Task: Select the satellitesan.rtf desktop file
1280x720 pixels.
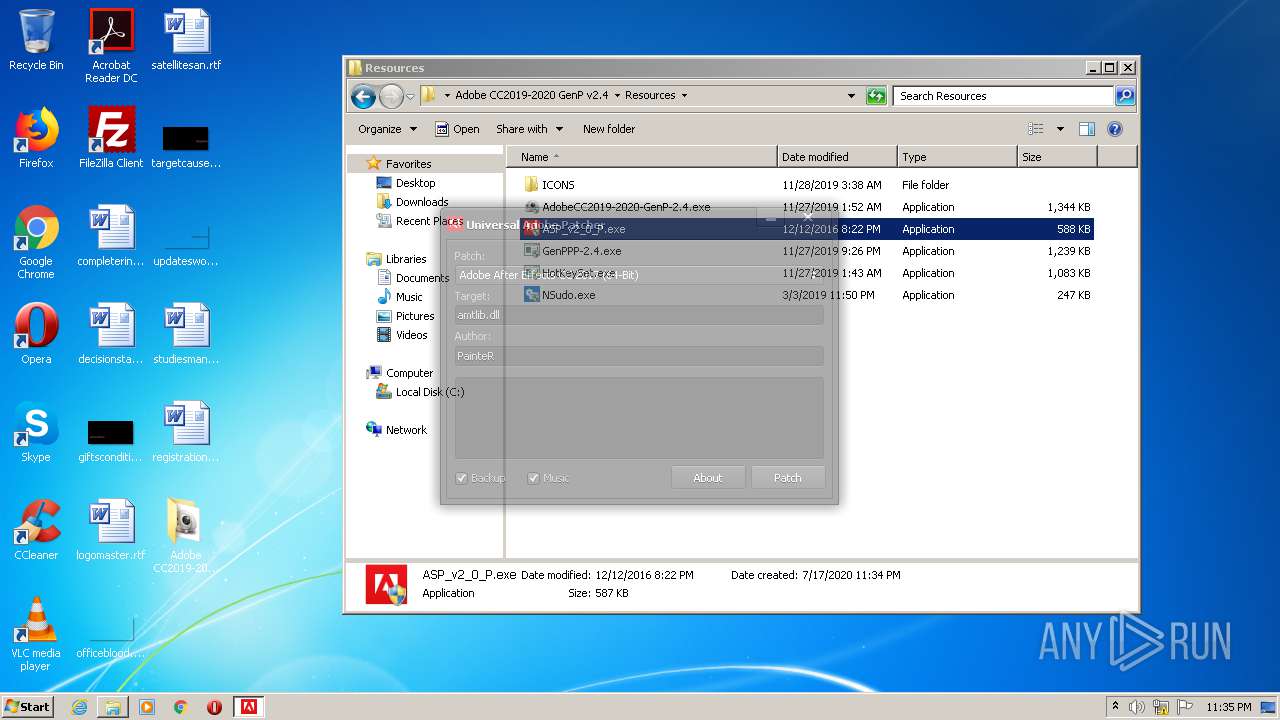Action: (x=186, y=40)
